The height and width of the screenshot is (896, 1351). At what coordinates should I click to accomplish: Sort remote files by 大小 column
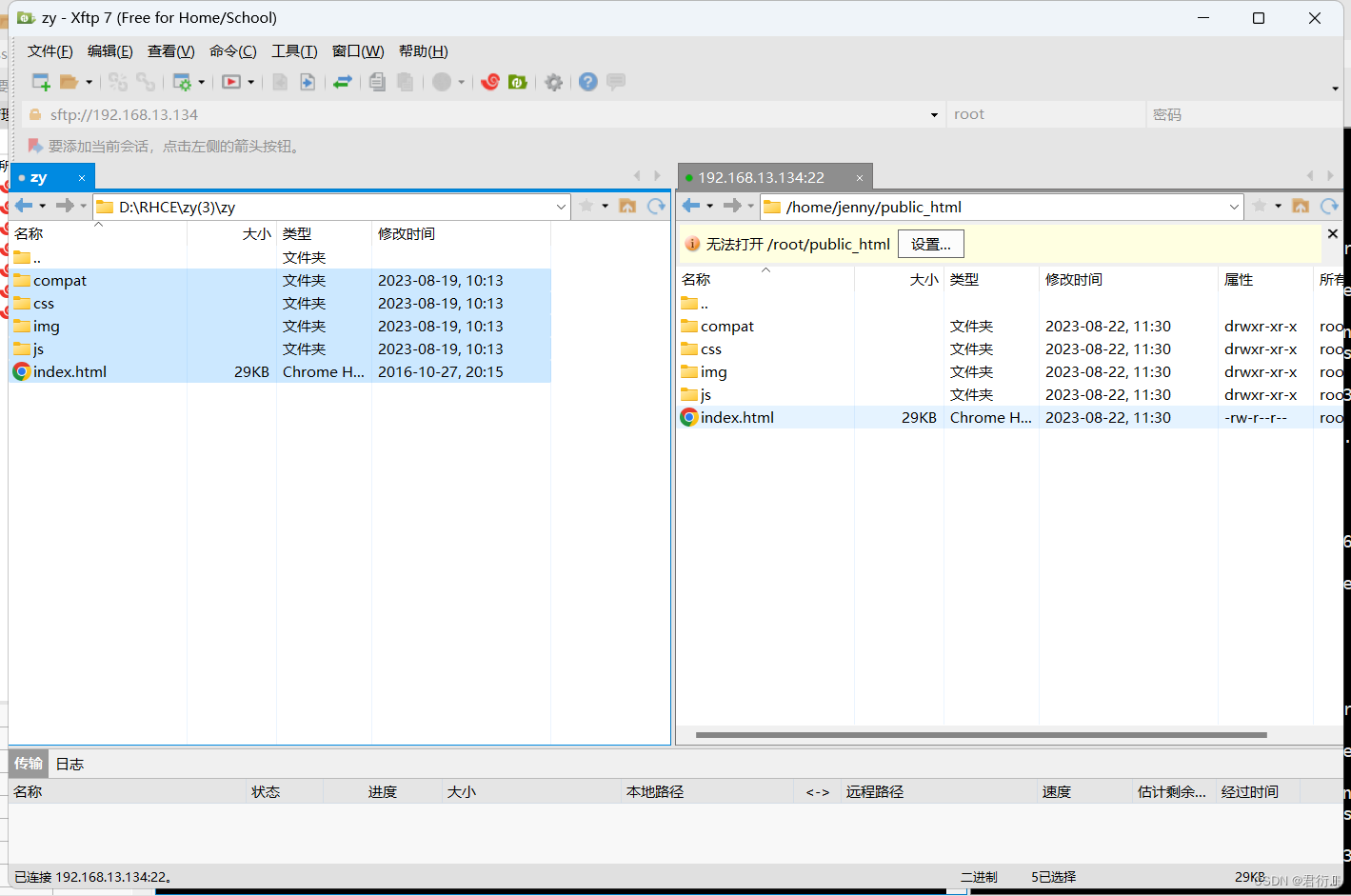899,279
